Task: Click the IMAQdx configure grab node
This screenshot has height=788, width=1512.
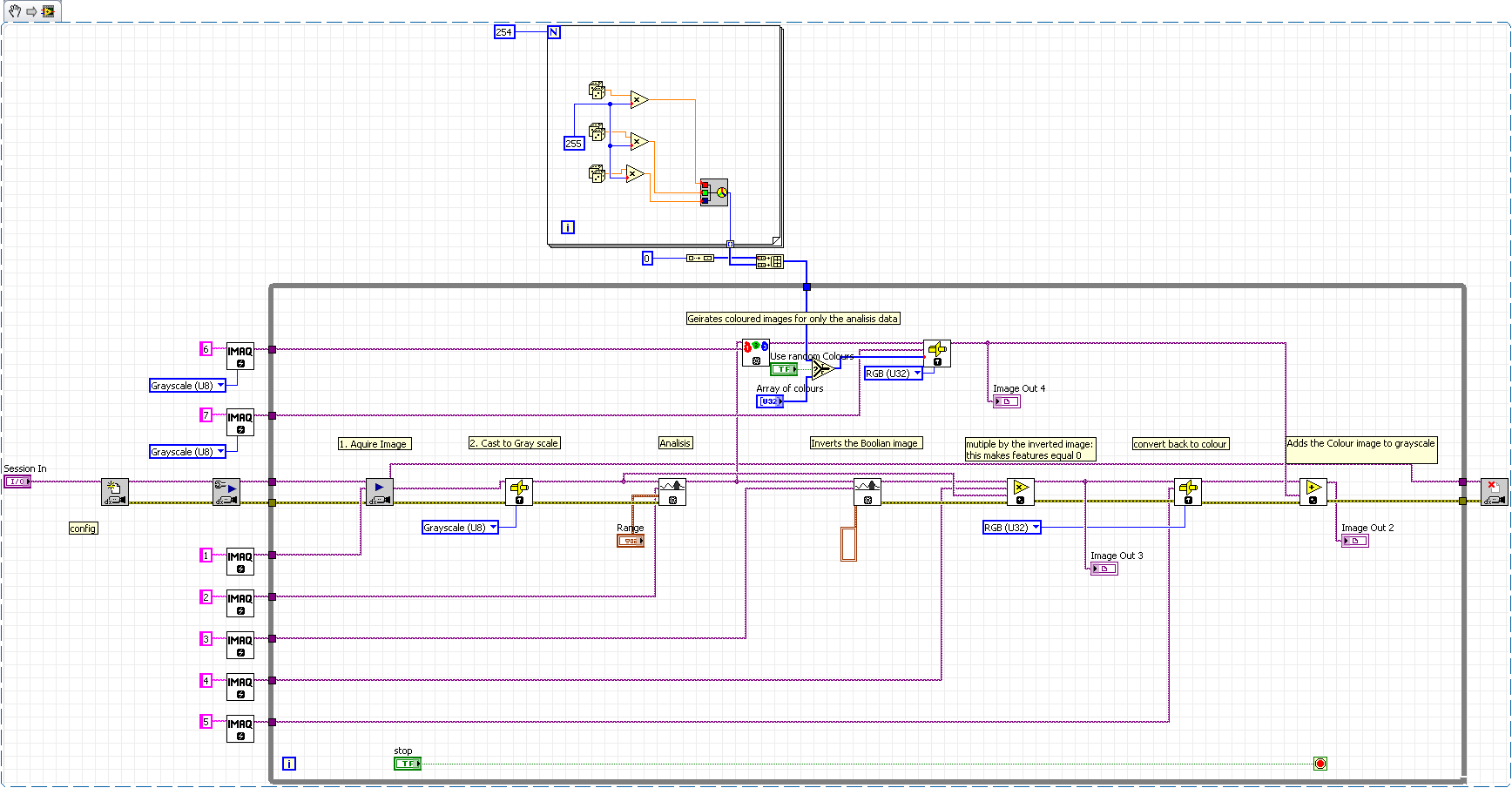Action: click(226, 492)
